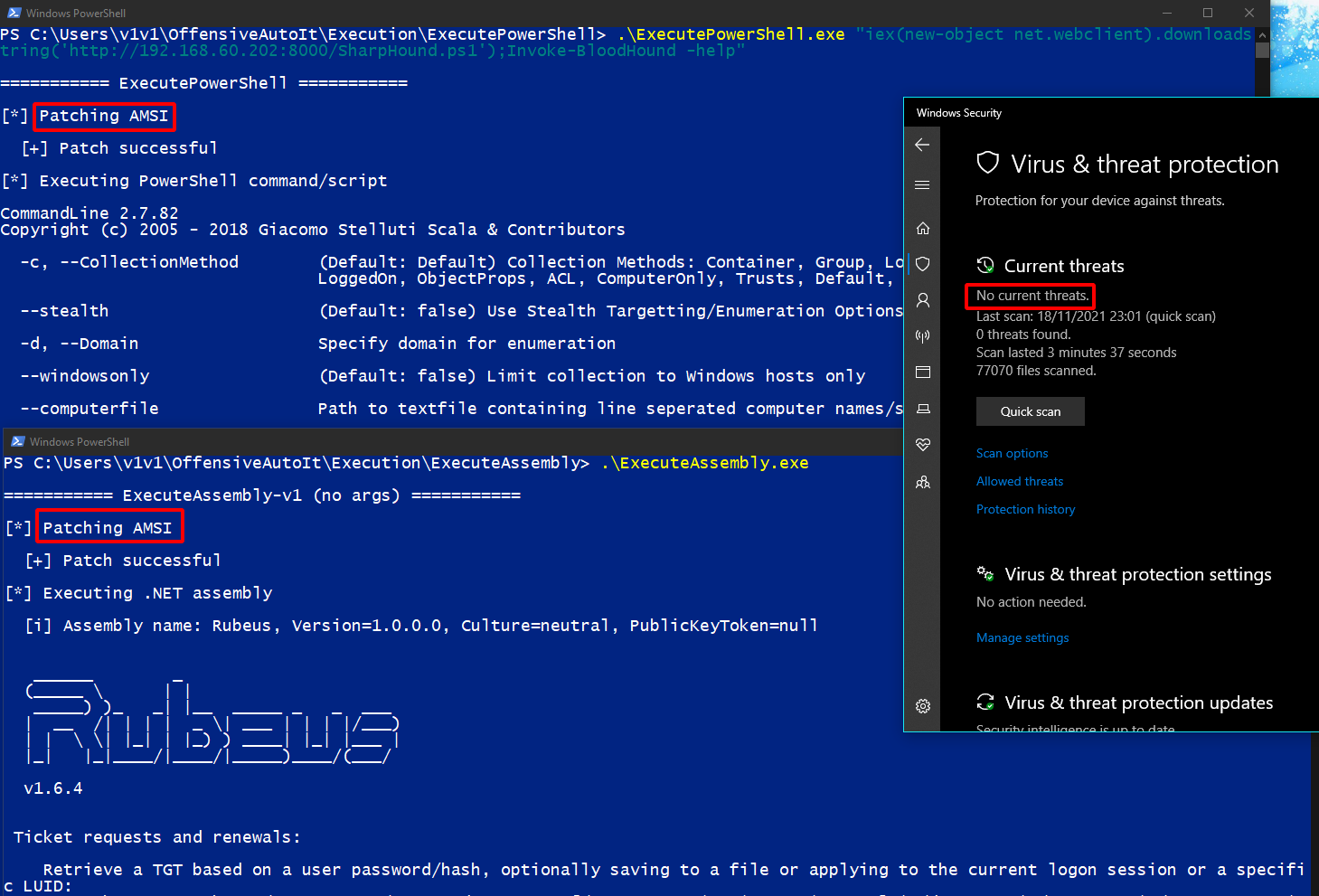
Task: Open Device security laptop icon in sidebar
Action: (923, 409)
